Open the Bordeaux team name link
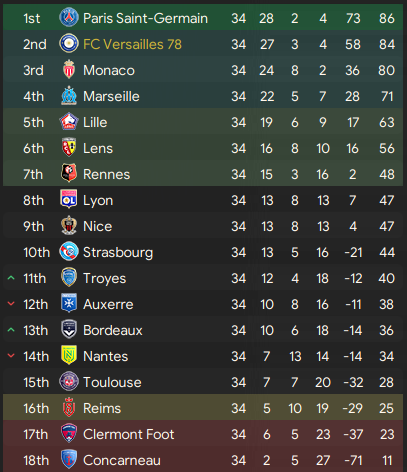Screen dimensions: 407x472 click(113, 330)
